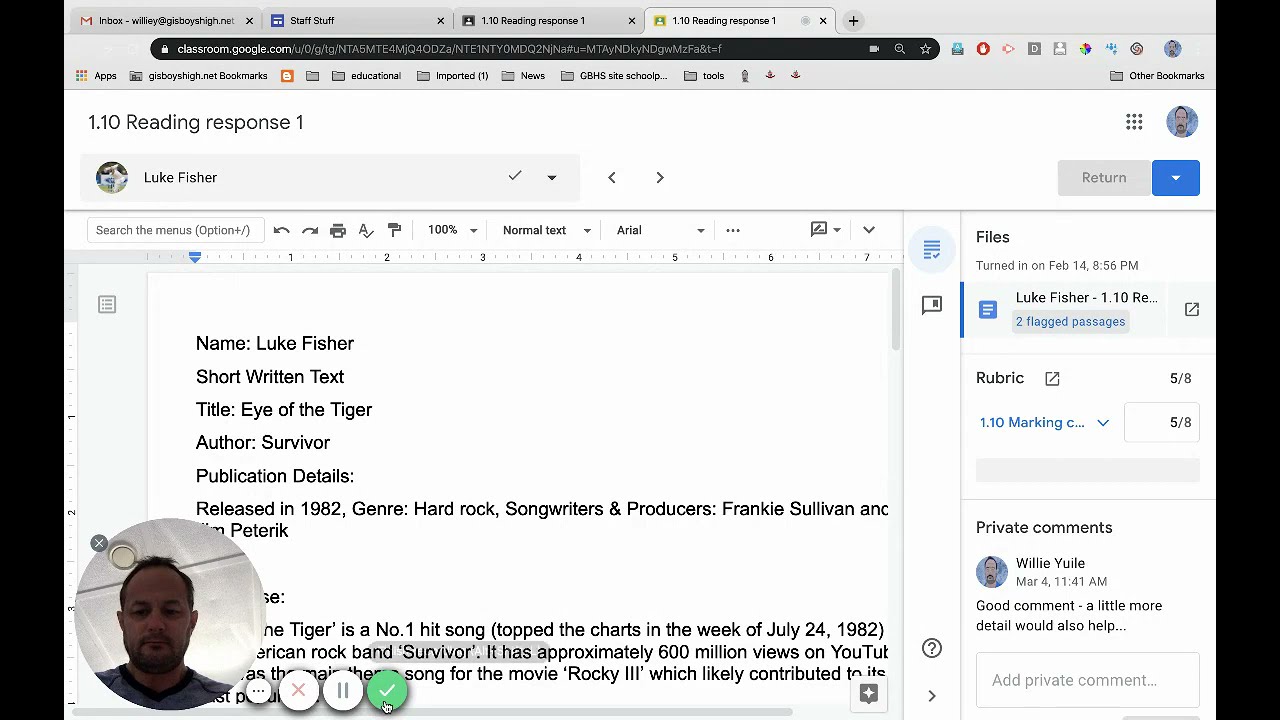Switch to the Staff Stuff tab
Image resolution: width=1280 pixels, height=720 pixels.
356,20
